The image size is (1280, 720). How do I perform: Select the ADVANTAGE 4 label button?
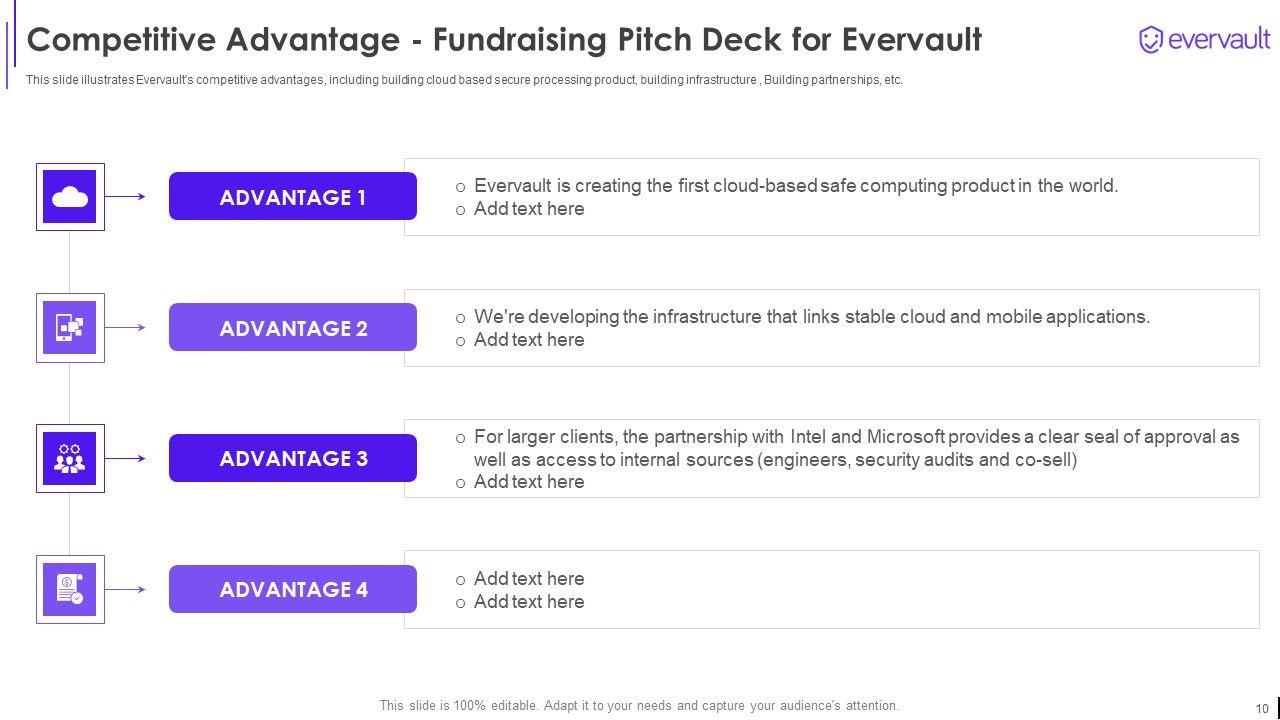point(293,590)
